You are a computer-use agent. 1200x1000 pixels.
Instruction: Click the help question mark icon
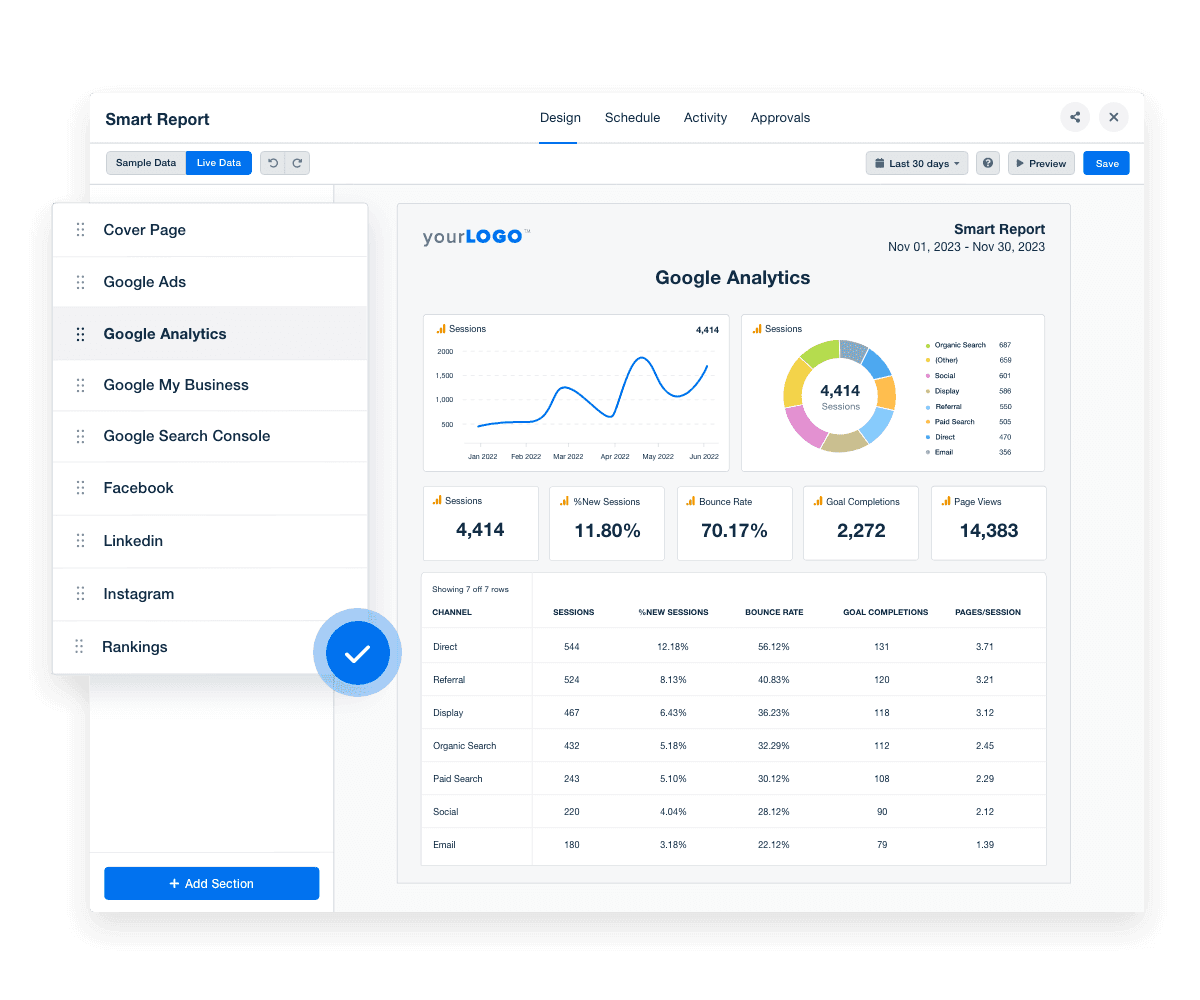tap(988, 163)
